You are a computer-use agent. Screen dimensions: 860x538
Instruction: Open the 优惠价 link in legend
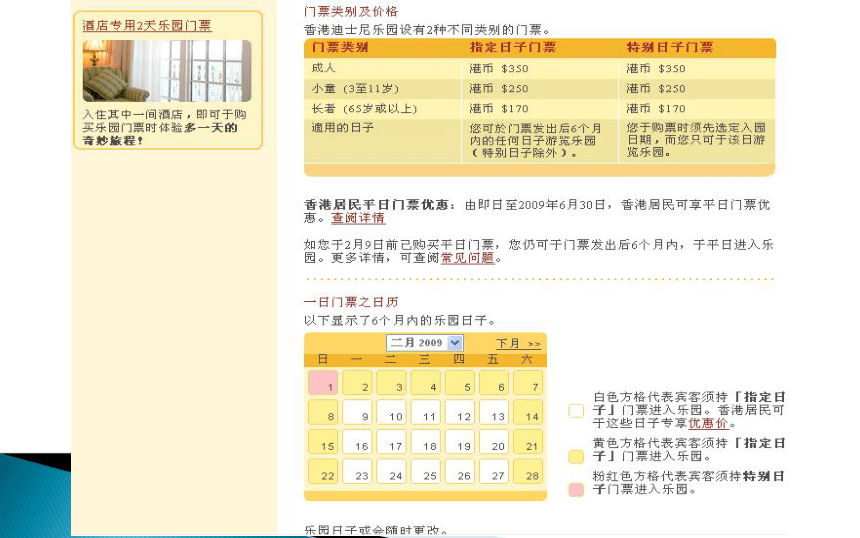click(x=709, y=423)
